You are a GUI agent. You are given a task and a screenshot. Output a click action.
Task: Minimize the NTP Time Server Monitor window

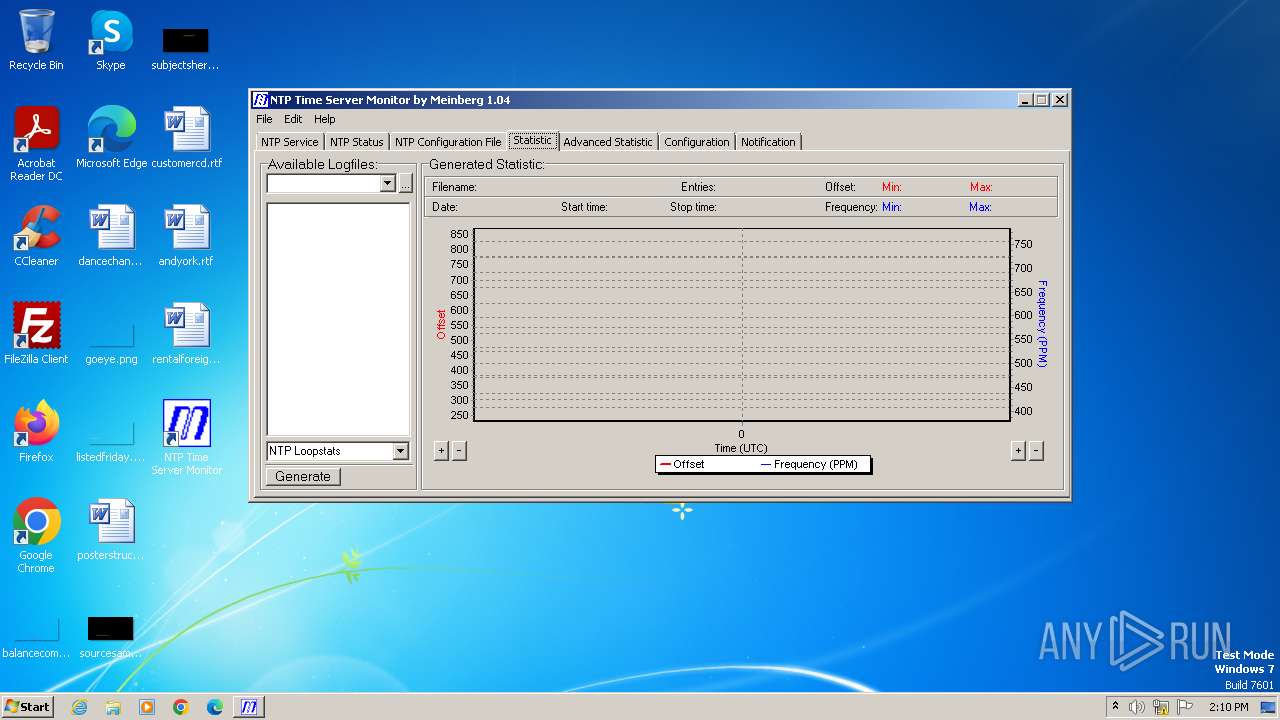click(x=1026, y=100)
